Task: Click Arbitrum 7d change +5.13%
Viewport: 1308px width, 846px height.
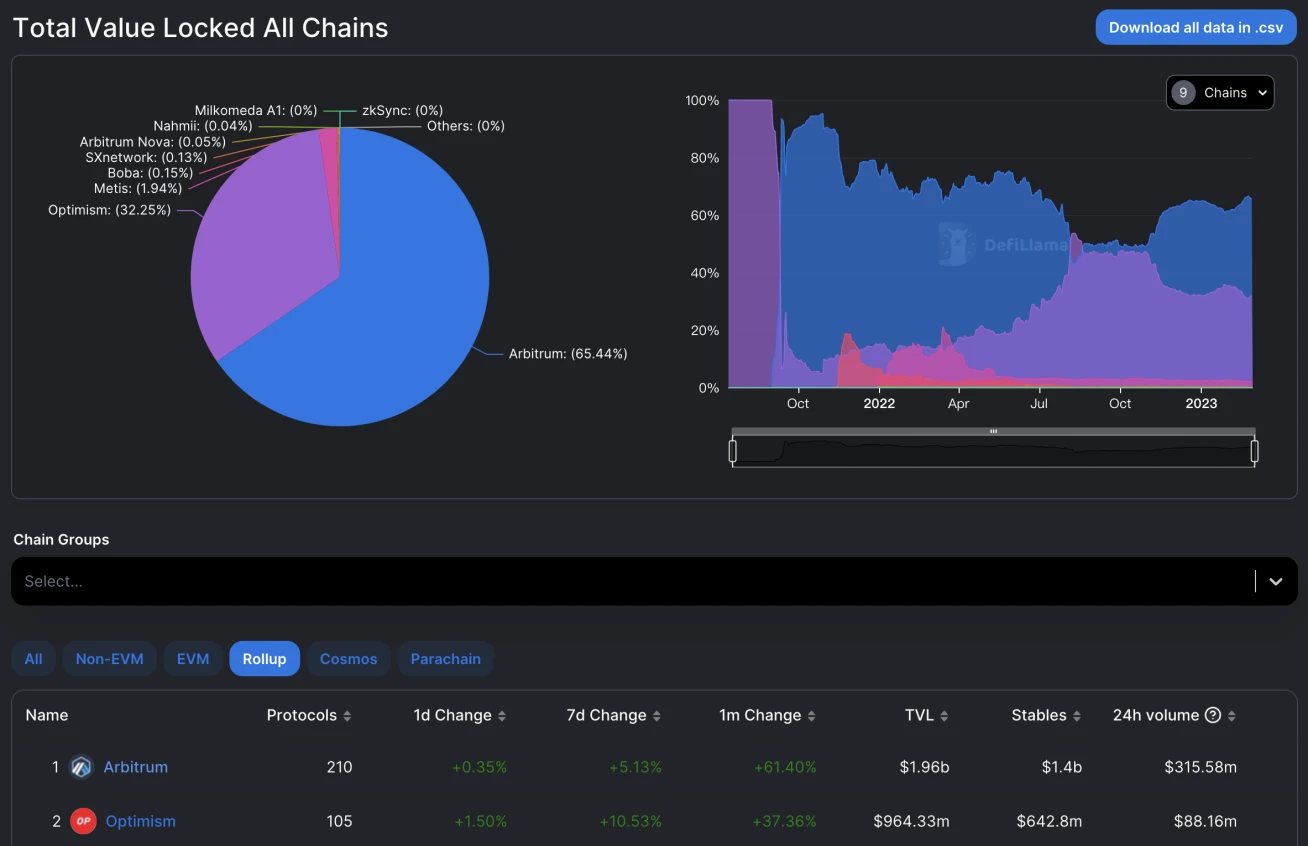Action: (x=635, y=767)
